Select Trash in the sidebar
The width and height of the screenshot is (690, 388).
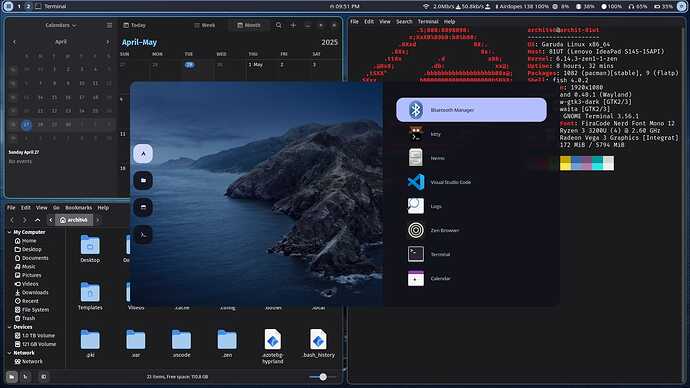[x=25, y=318]
